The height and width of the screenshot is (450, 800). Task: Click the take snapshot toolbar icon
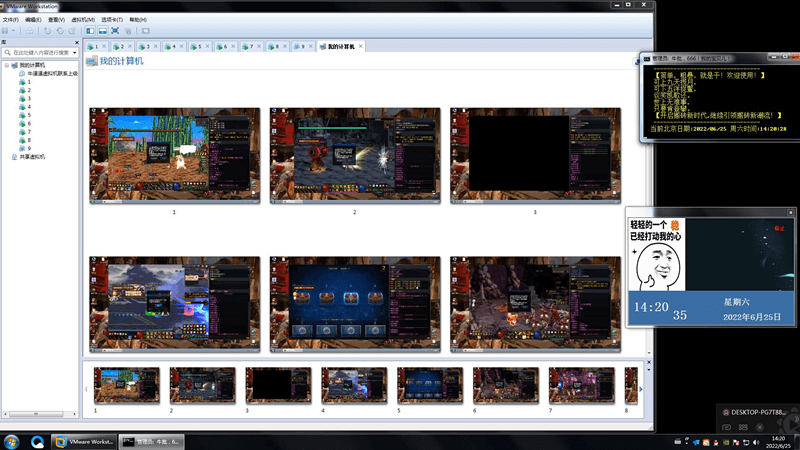tap(47, 31)
